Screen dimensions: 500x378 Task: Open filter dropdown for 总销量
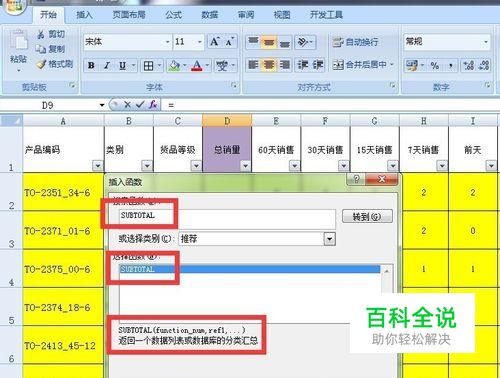245,165
